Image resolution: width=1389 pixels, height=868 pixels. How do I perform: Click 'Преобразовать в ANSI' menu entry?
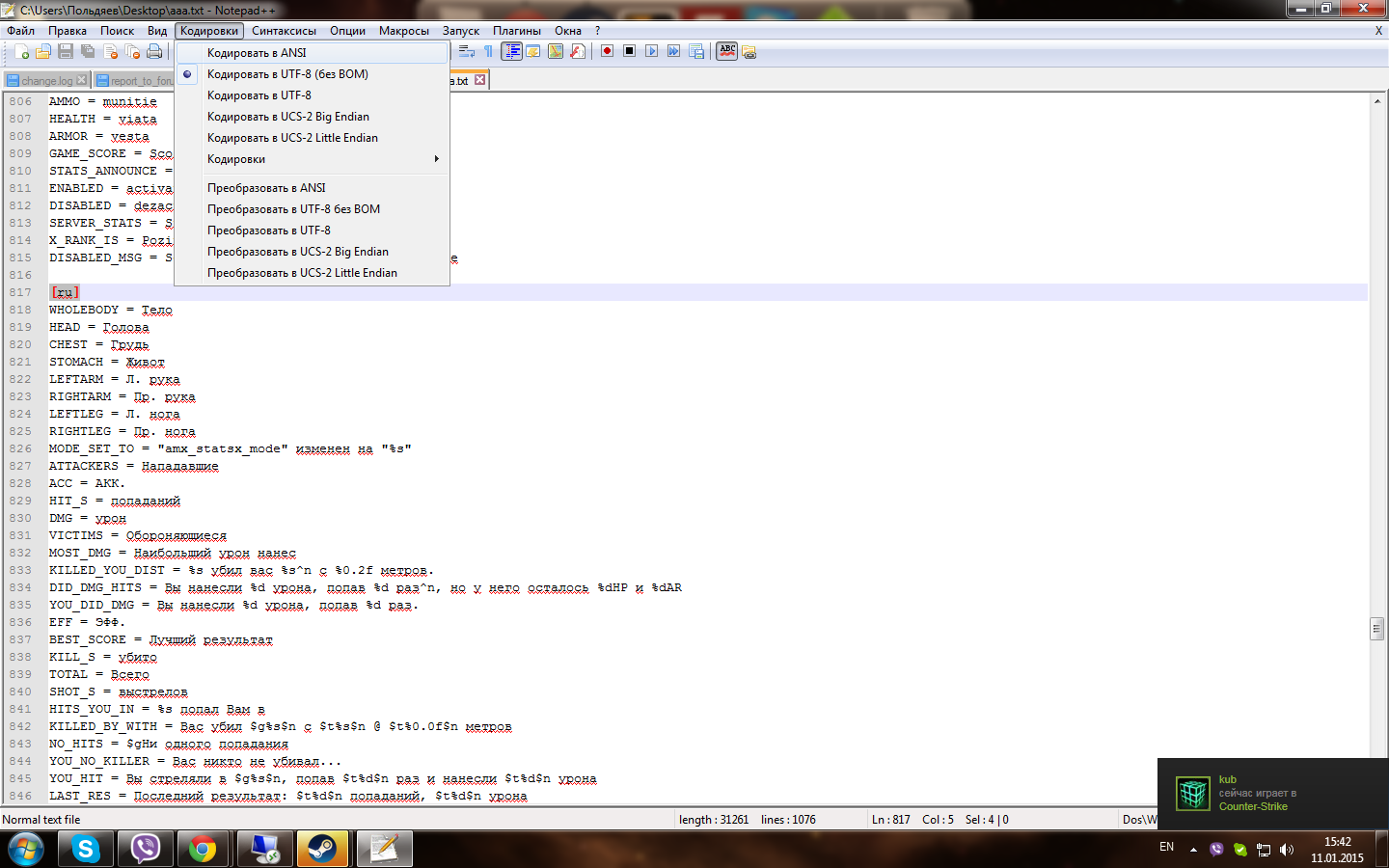coord(313,188)
